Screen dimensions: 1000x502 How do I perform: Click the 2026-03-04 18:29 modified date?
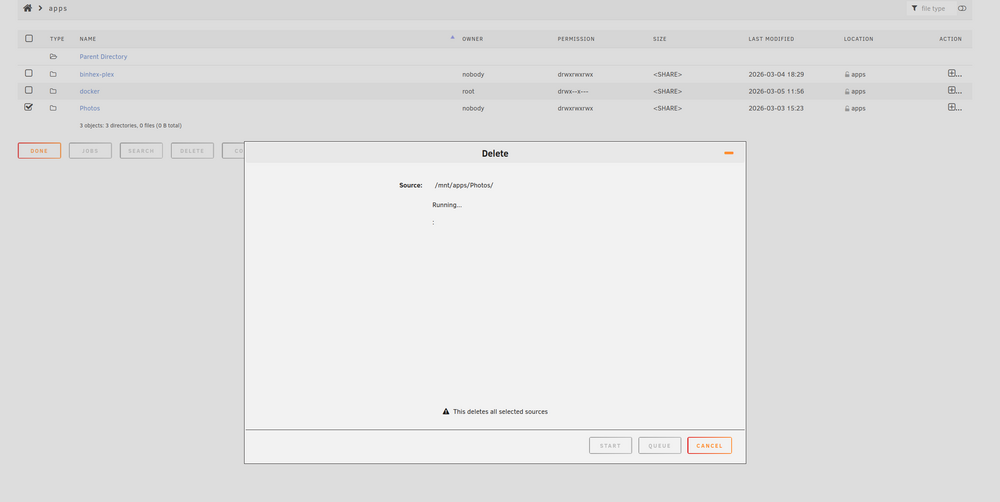(776, 75)
